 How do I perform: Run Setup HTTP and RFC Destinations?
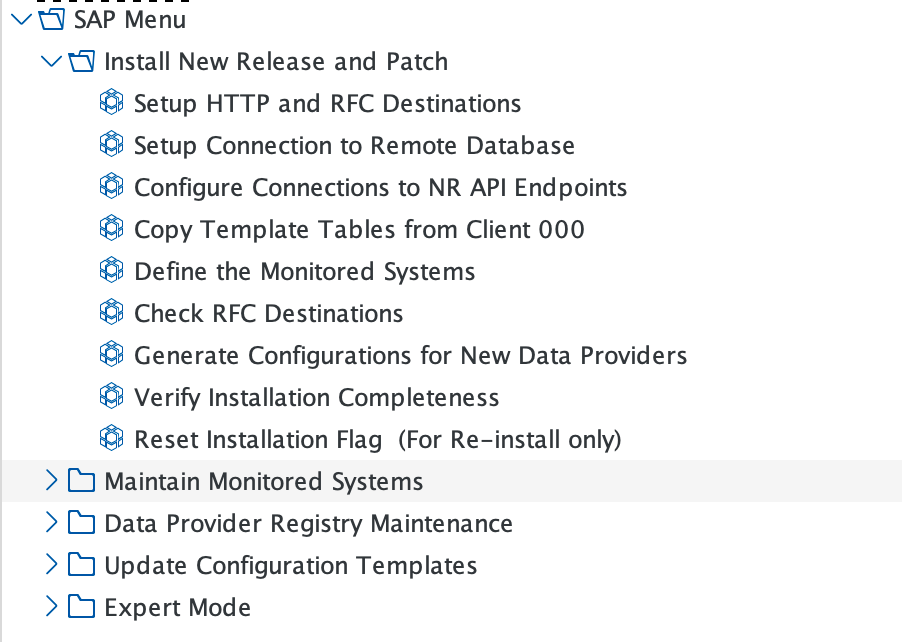point(327,102)
